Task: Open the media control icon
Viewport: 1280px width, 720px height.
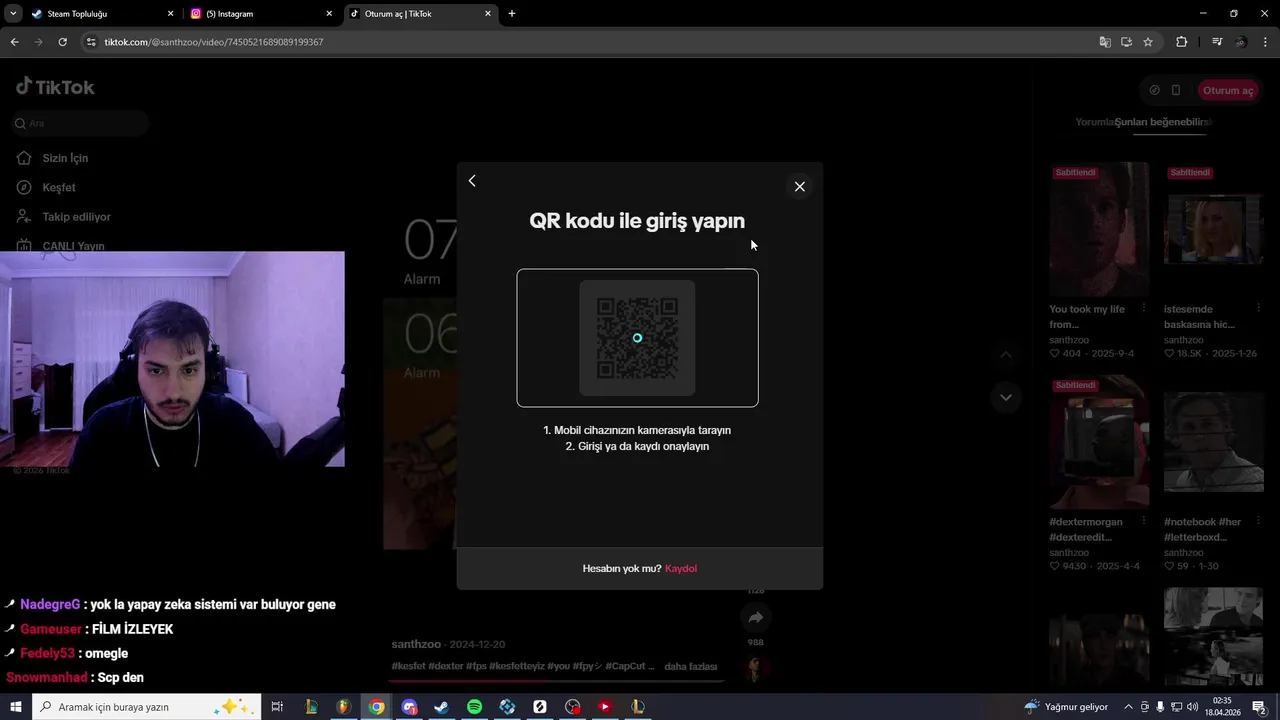Action: pyautogui.click(x=1217, y=42)
